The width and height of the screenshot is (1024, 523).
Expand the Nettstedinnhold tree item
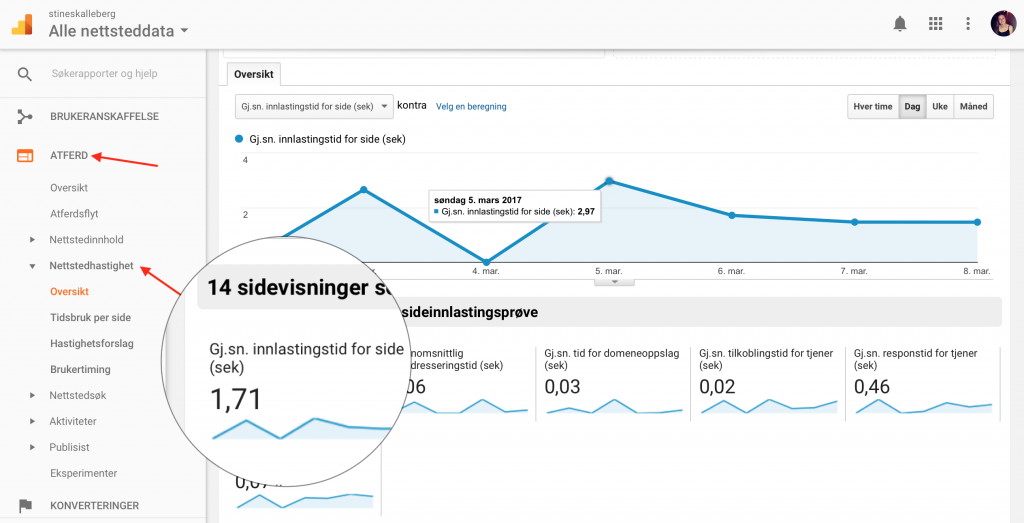coord(33,240)
